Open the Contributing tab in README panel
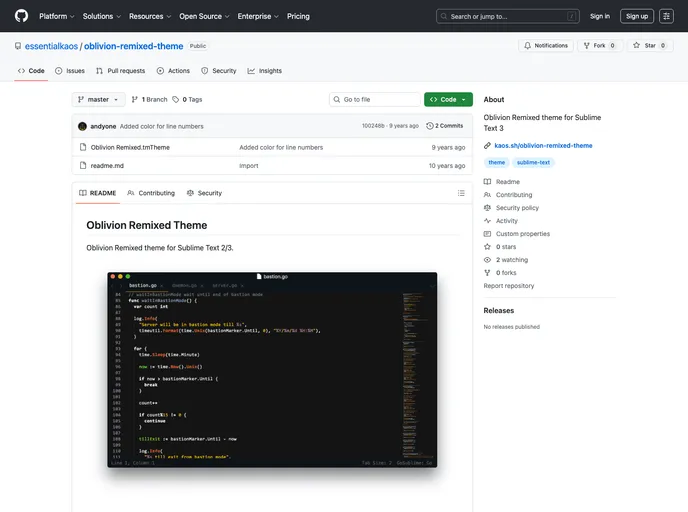This screenshot has height=512, width=688. [150, 193]
